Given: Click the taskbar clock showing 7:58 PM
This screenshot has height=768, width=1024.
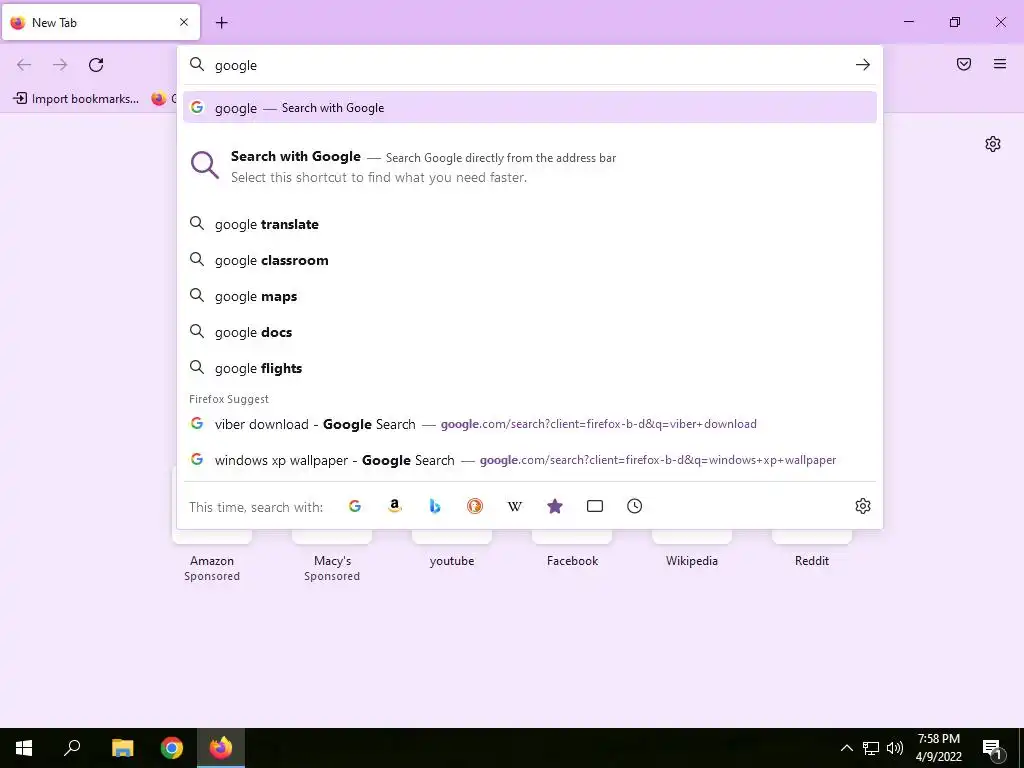Looking at the screenshot, I should point(938,748).
